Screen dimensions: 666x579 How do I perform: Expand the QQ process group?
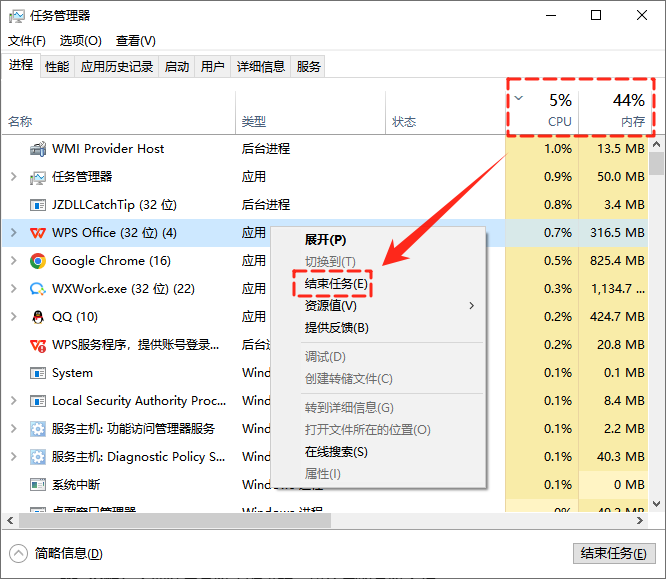point(14,317)
